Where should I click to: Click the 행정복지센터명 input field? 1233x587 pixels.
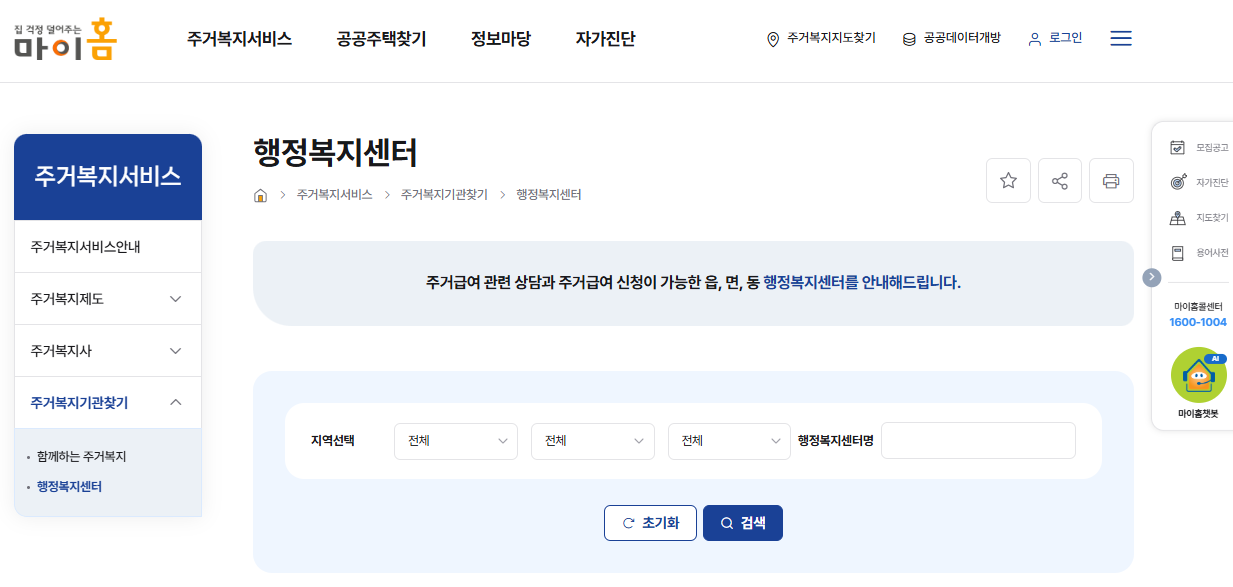click(977, 440)
